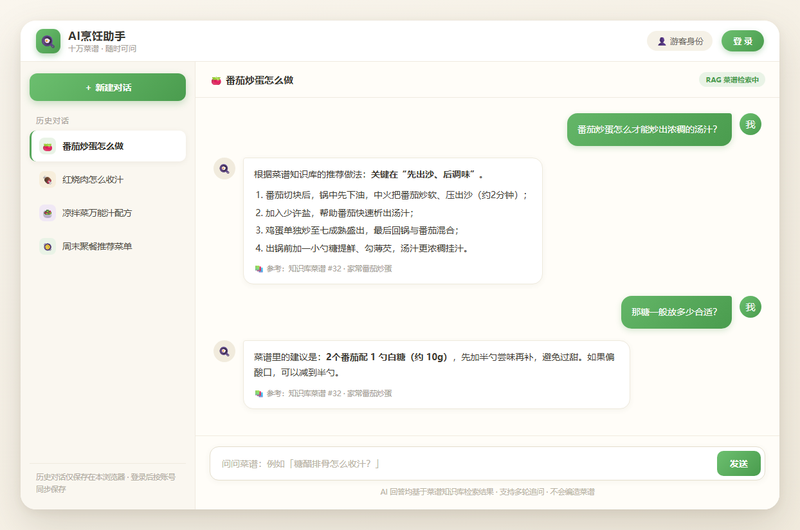Click the icon beside 周末聚餐推荐菜单
Image resolution: width=800 pixels, height=530 pixels.
(47, 246)
